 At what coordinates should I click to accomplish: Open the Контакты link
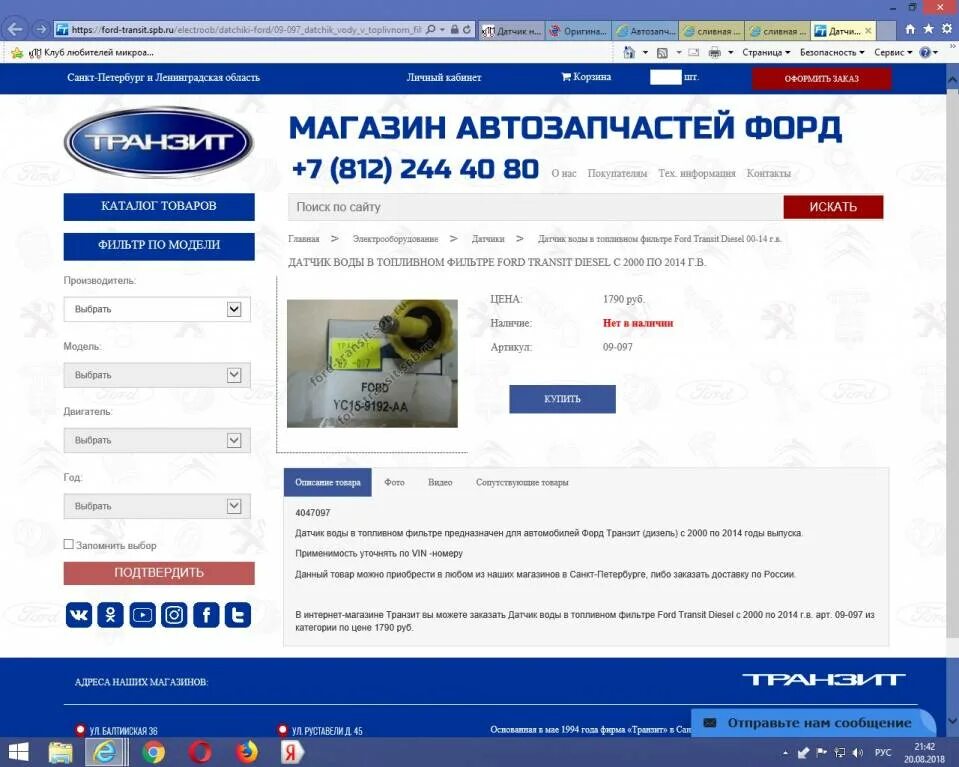[x=769, y=173]
